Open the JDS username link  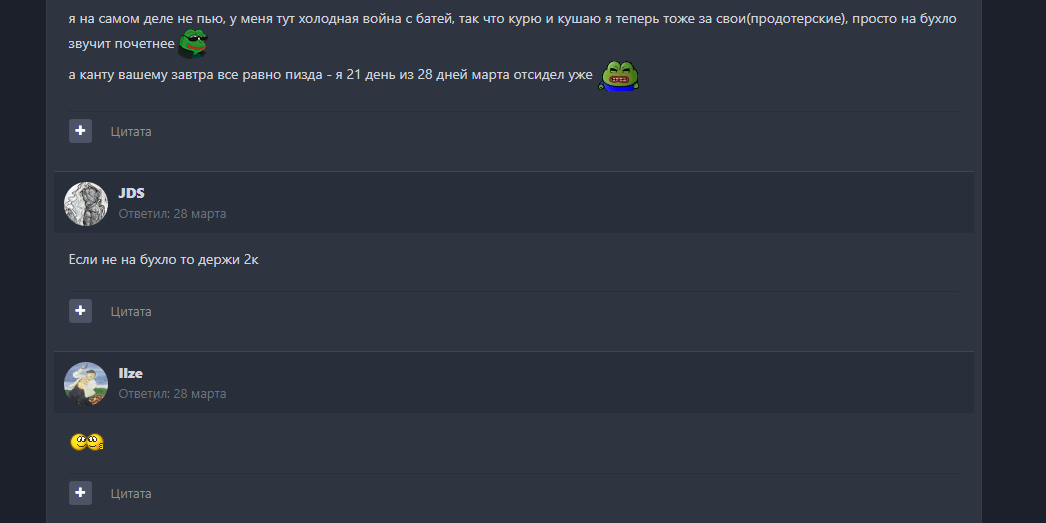coord(131,193)
